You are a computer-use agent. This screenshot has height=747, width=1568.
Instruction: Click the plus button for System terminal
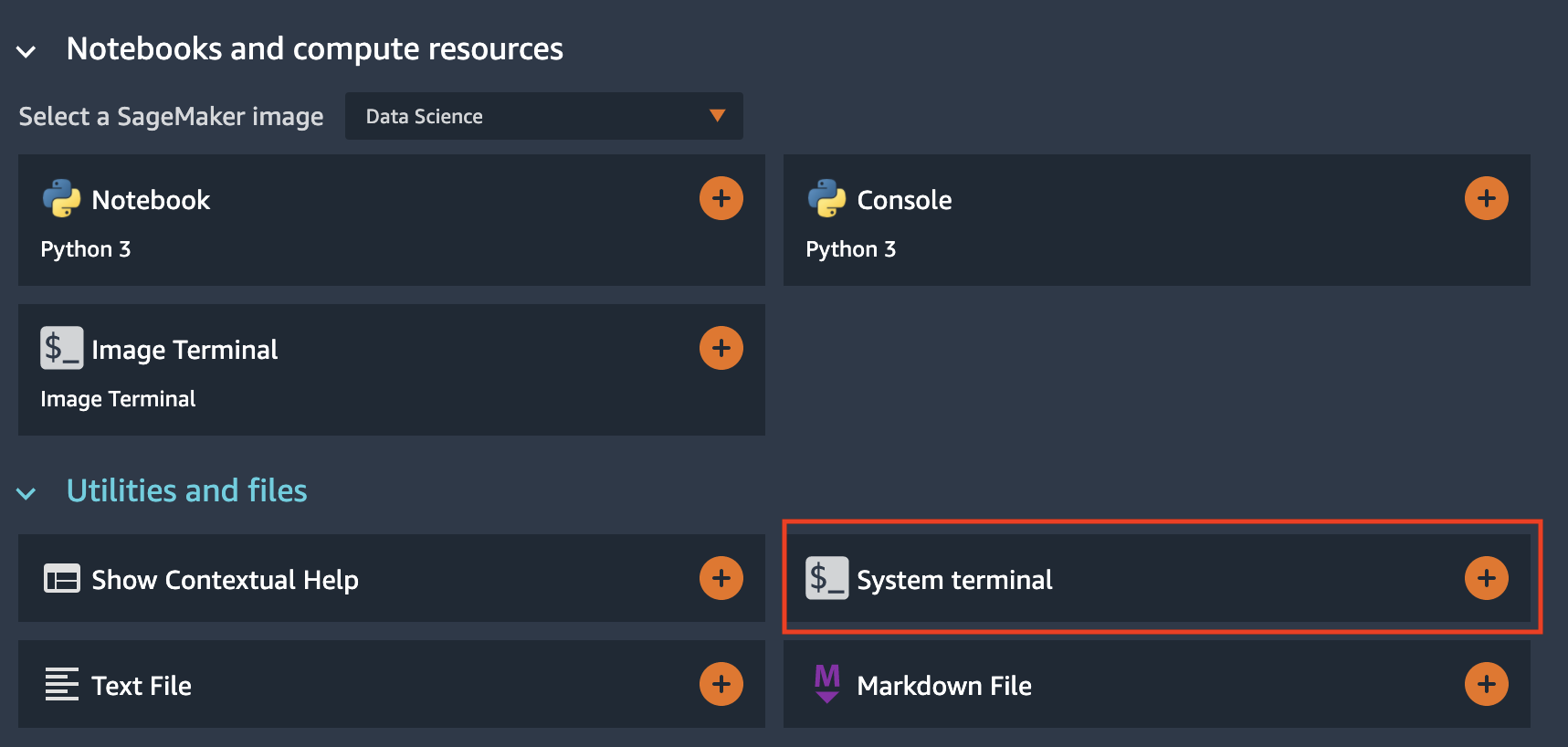(1487, 578)
